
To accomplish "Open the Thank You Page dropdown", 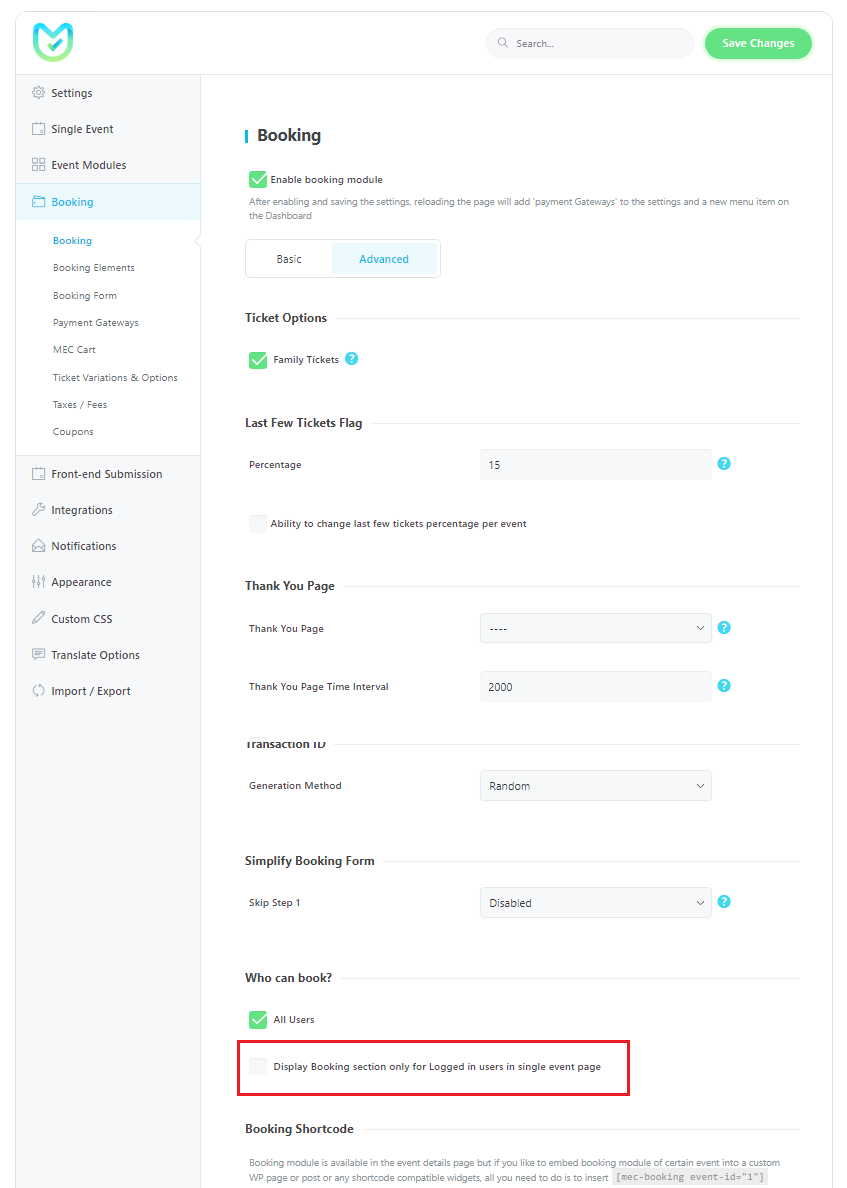I will [x=595, y=628].
